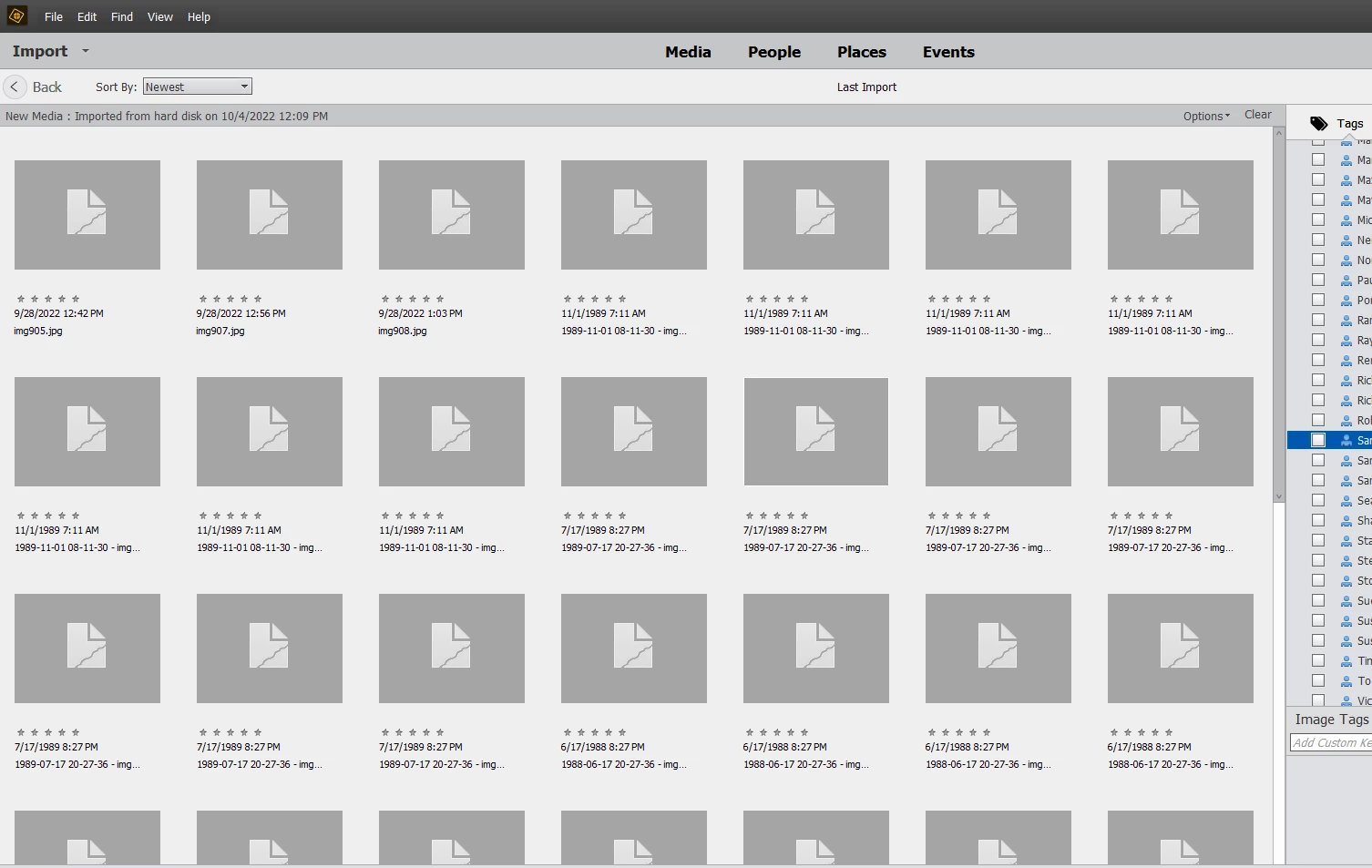Image resolution: width=1372 pixels, height=868 pixels.
Task: Select the img907.jpg thumbnail
Action: click(270, 215)
